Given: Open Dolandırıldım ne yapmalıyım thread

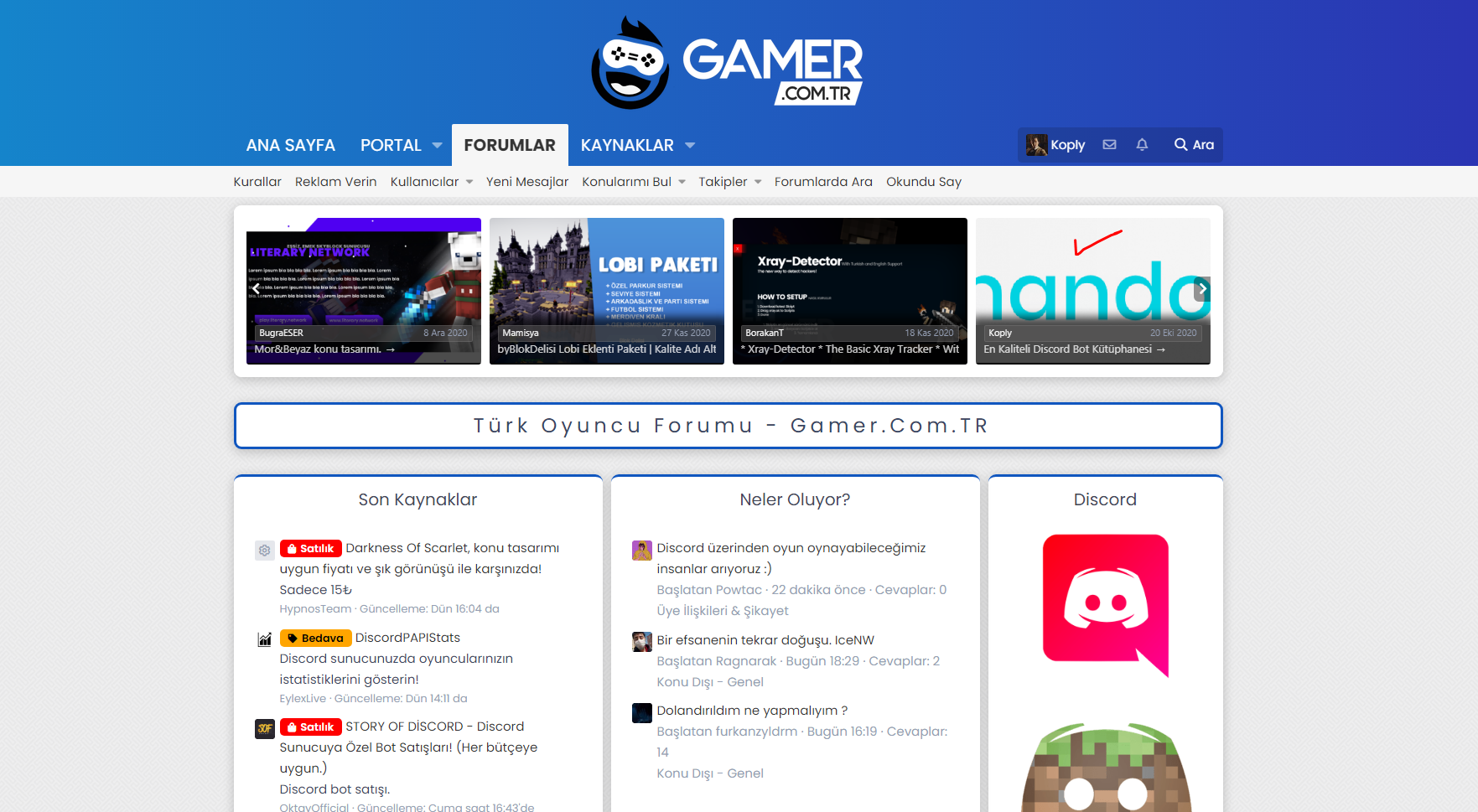Looking at the screenshot, I should click(752, 711).
